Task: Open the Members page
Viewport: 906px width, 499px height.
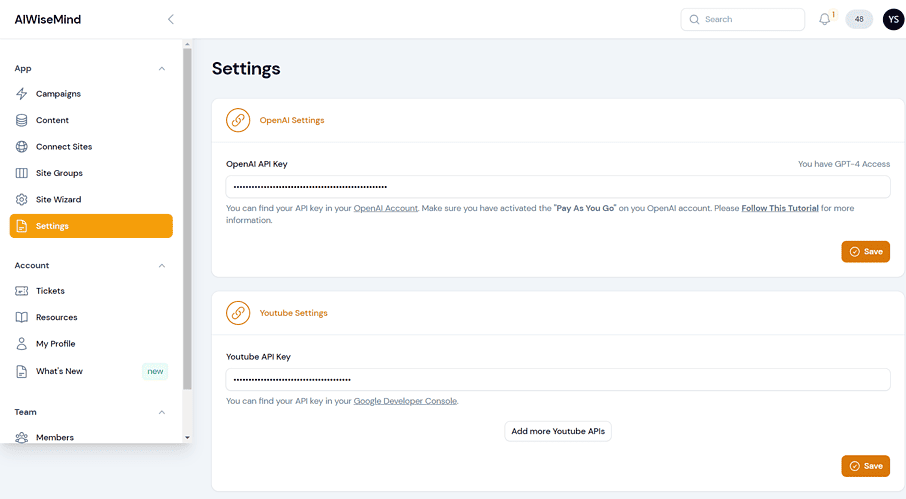Action: coord(91,437)
